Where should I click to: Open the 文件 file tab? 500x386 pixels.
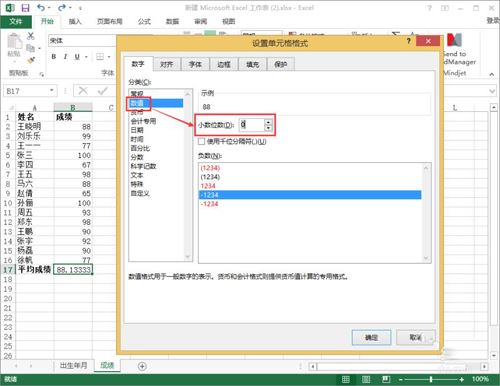click(x=16, y=22)
